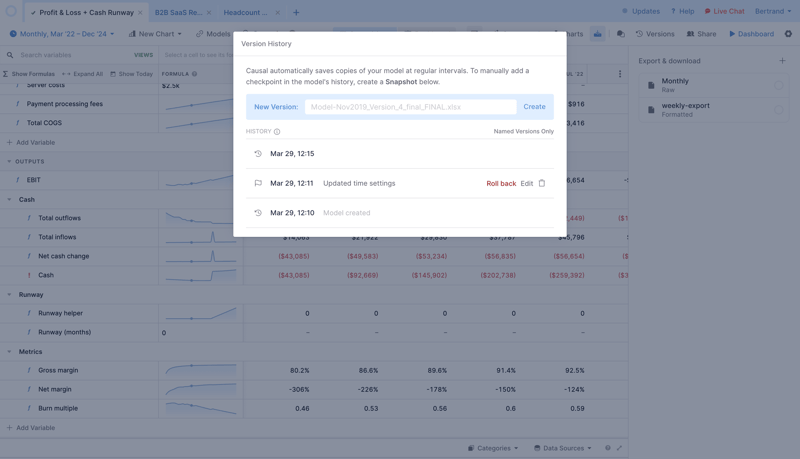Open the comments icon in toolbar
The width and height of the screenshot is (800, 459).
pos(620,34)
